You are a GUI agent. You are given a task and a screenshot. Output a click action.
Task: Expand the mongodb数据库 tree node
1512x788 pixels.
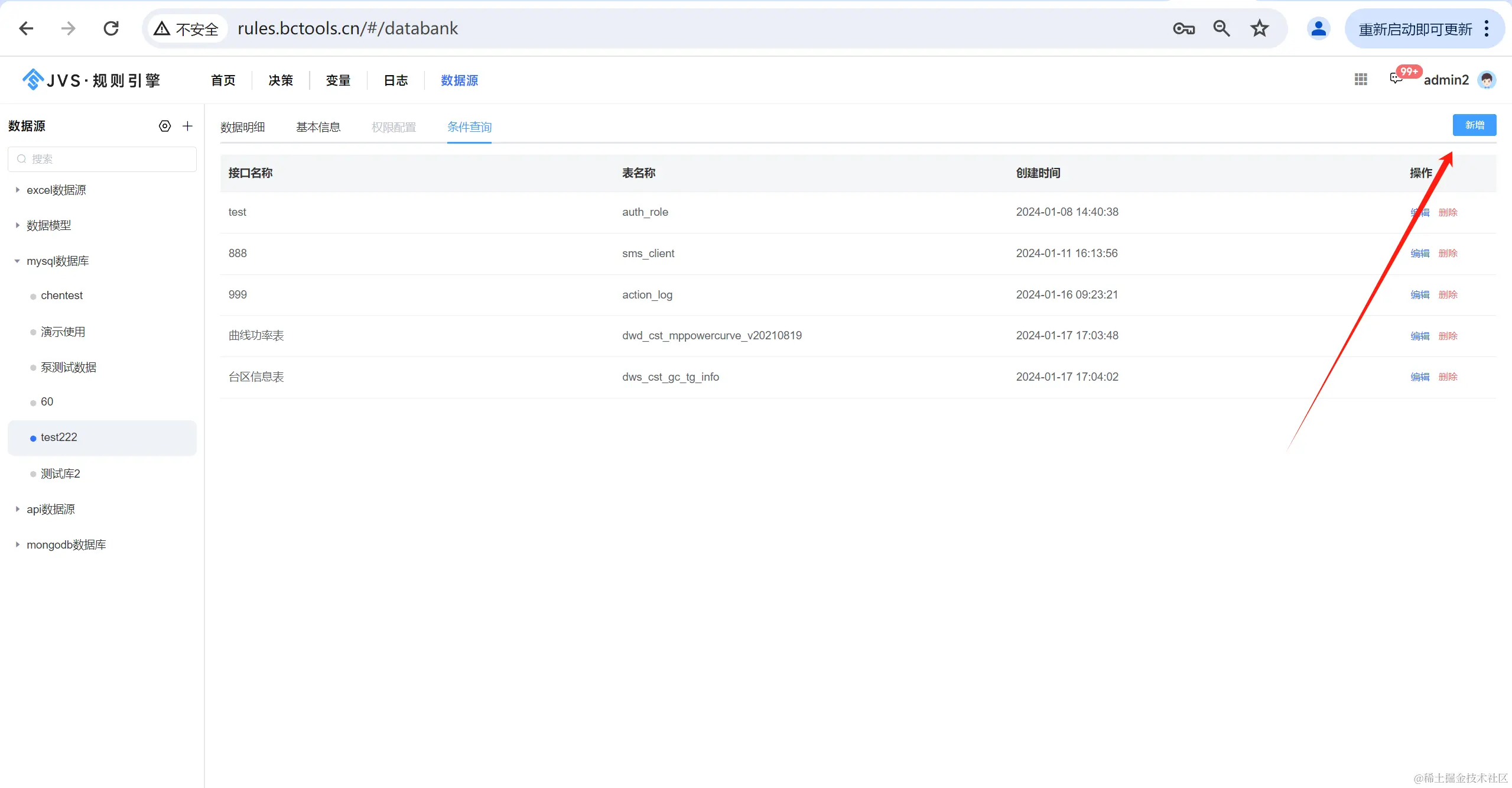[x=17, y=544]
